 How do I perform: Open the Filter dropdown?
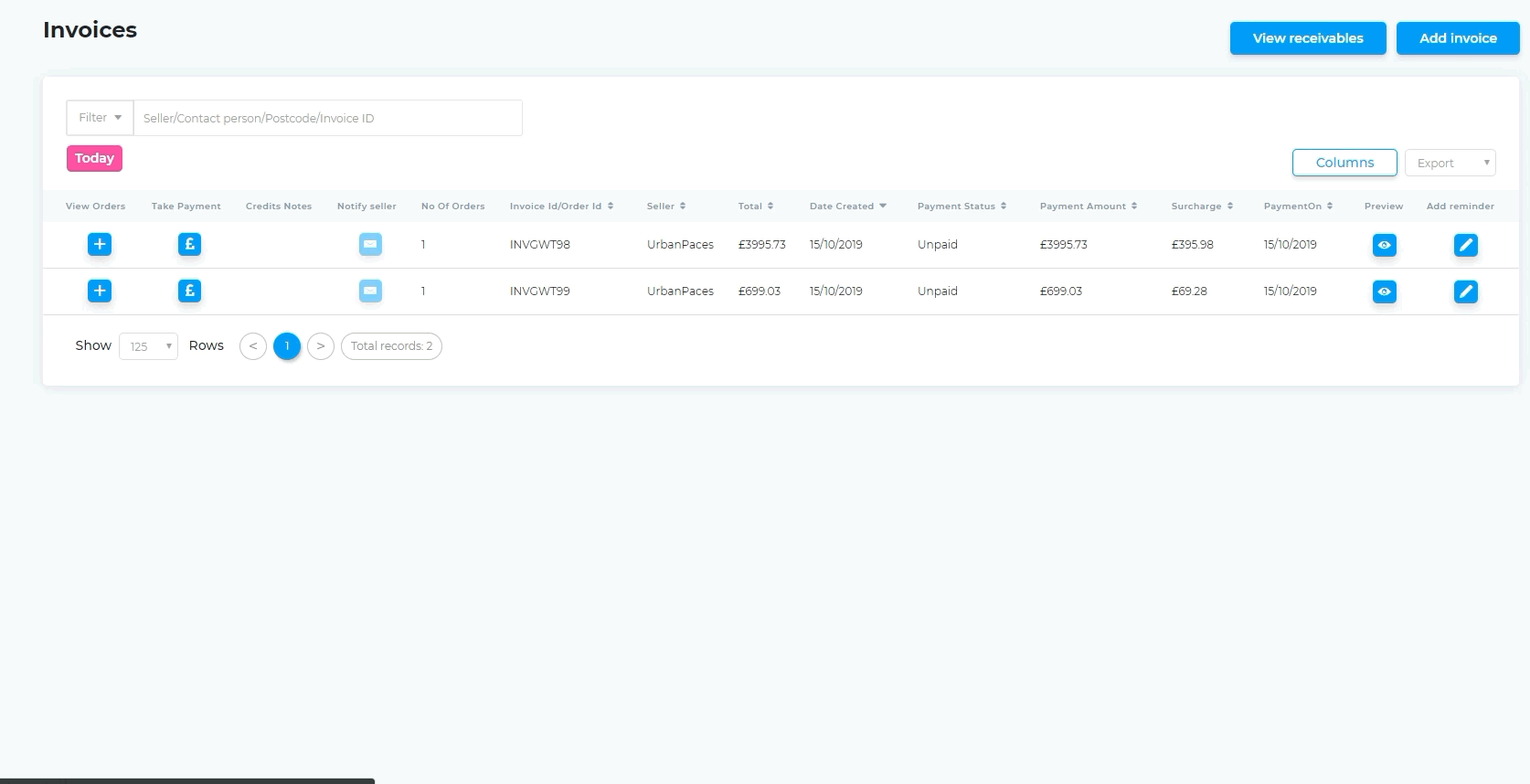tap(100, 118)
